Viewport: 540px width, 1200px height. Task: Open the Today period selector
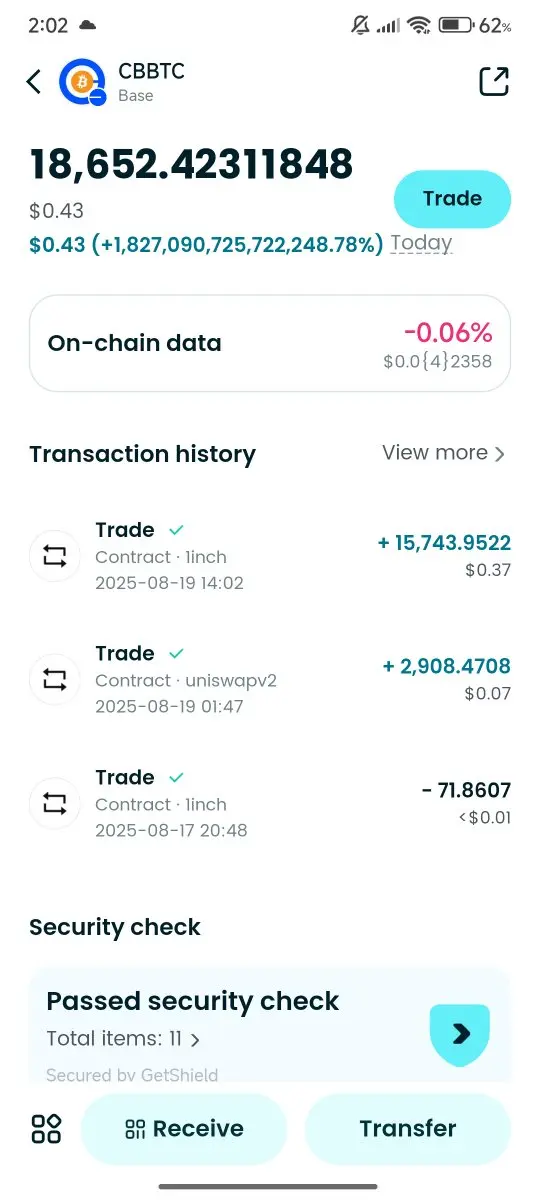coord(421,243)
